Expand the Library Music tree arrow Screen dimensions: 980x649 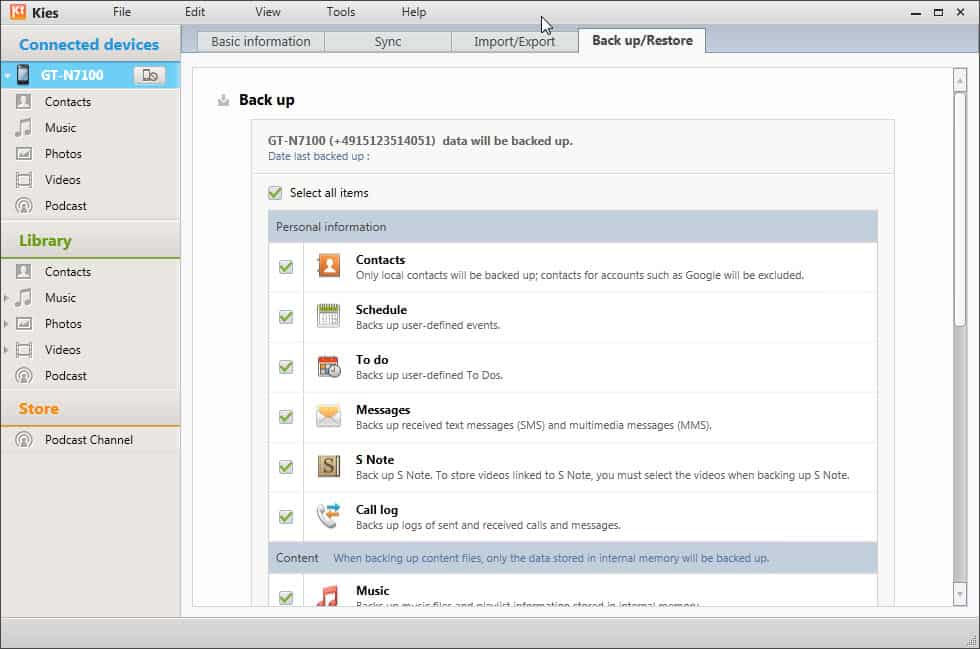pos(7,298)
